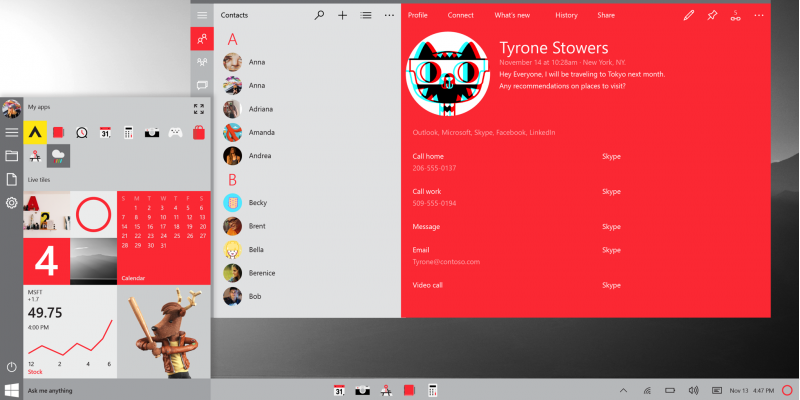Jump using the letter B header
This screenshot has width=800, height=400.
[232, 180]
